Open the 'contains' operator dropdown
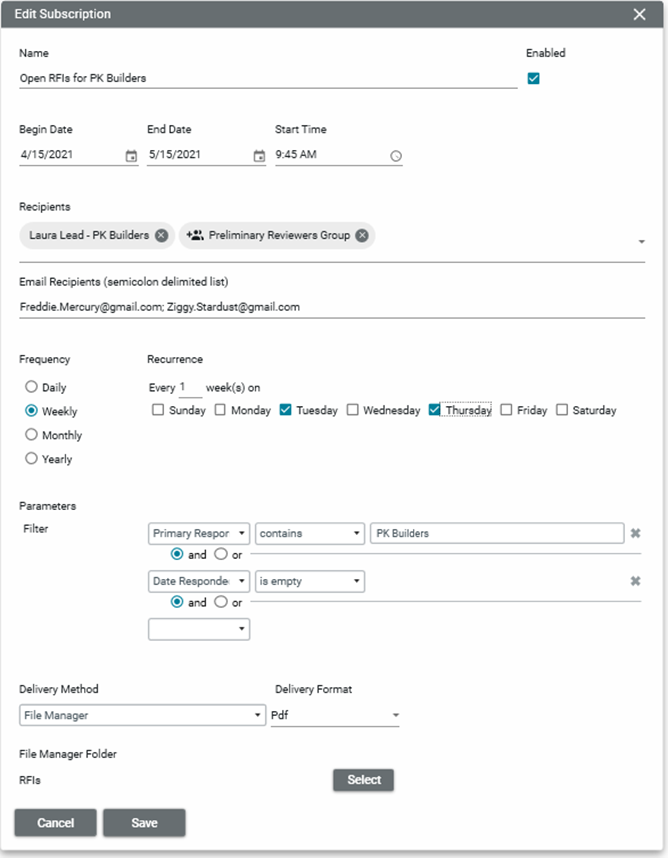The image size is (668, 858). 309,533
